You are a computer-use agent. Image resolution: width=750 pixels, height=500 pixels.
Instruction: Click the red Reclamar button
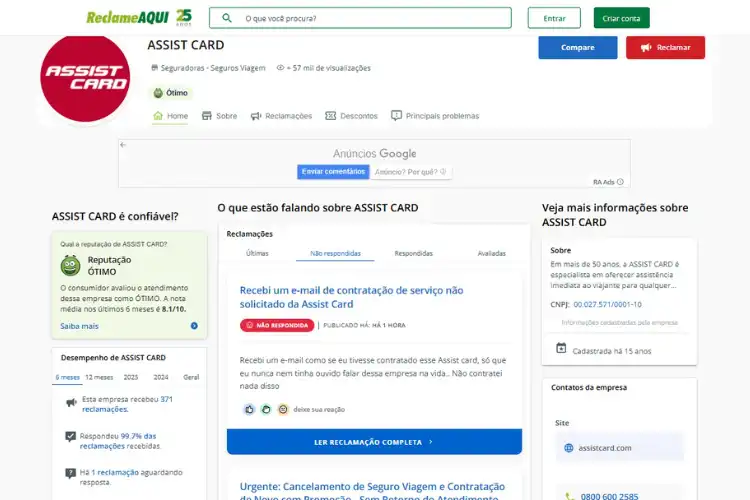click(665, 47)
